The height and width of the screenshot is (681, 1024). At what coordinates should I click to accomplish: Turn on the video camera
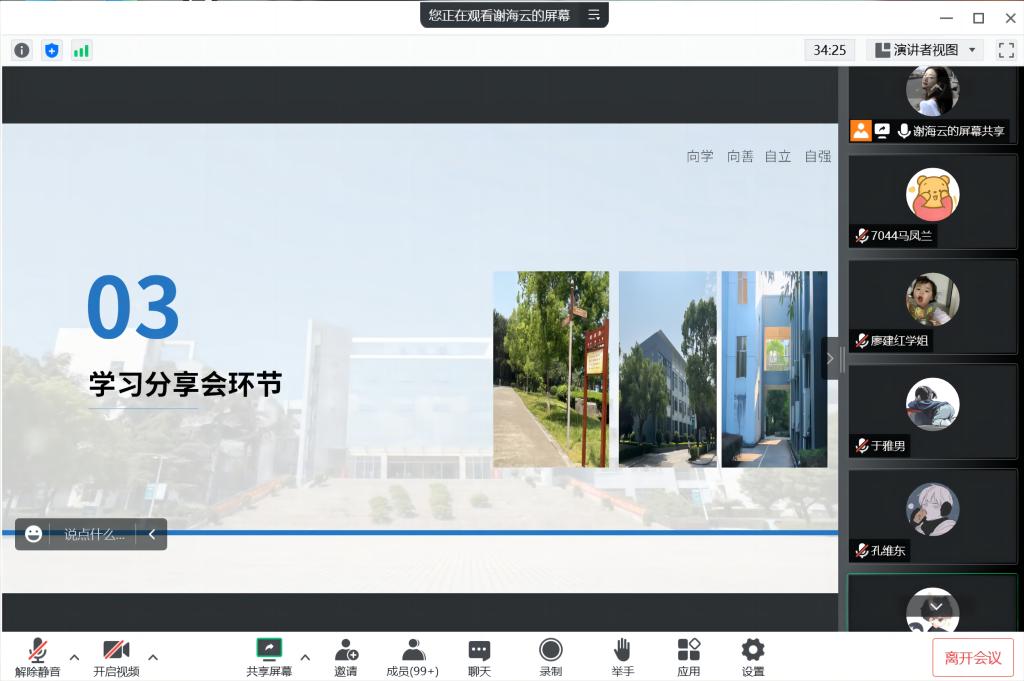click(116, 657)
